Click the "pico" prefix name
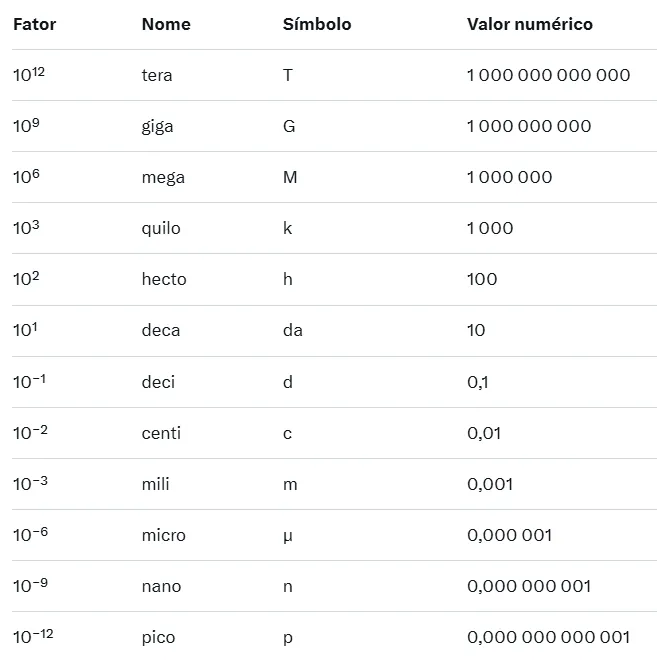This screenshot has width=657, height=663. coord(158,637)
